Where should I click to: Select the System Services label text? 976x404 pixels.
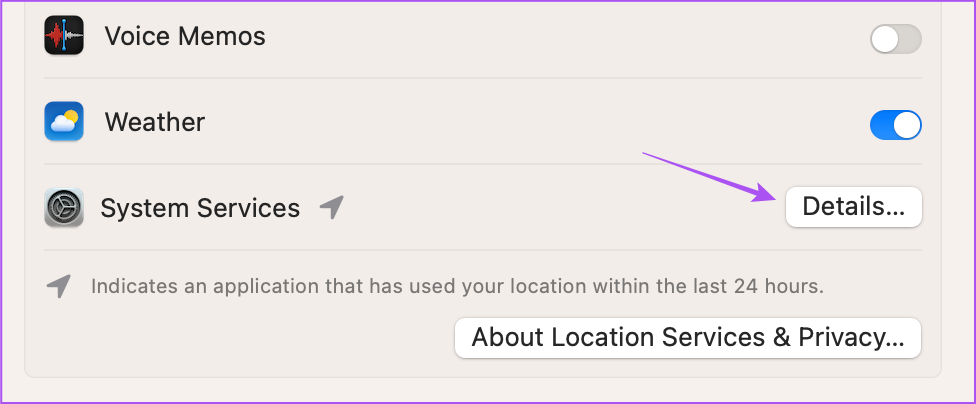[200, 208]
